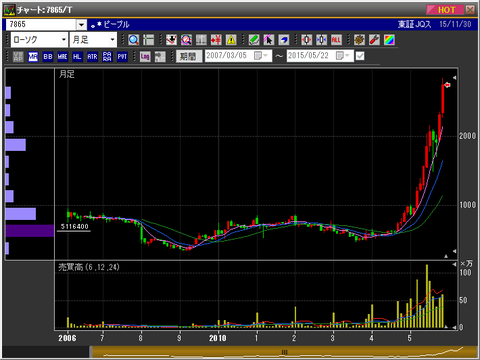Expand the stock code 7865 dropdown

[81, 24]
